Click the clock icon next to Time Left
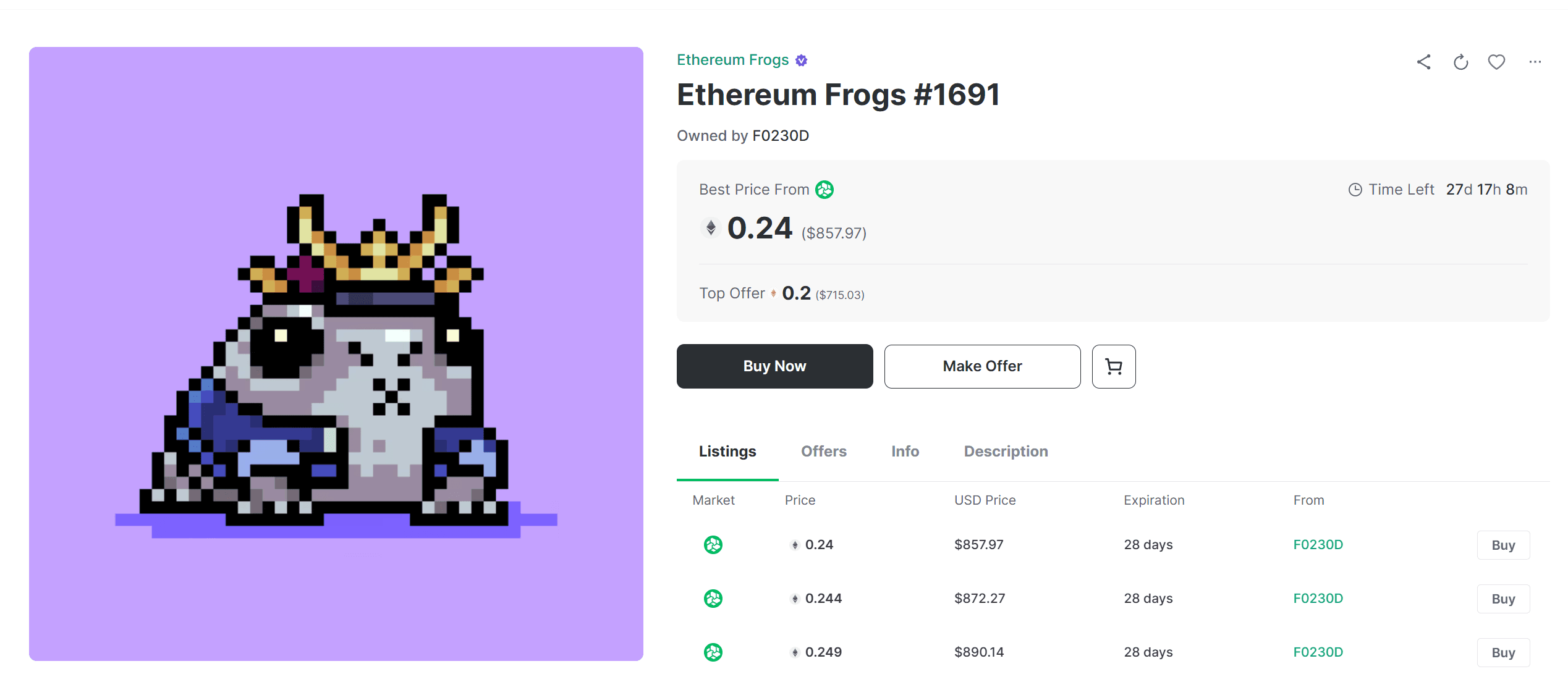This screenshot has height=690, width=1568. (x=1355, y=190)
